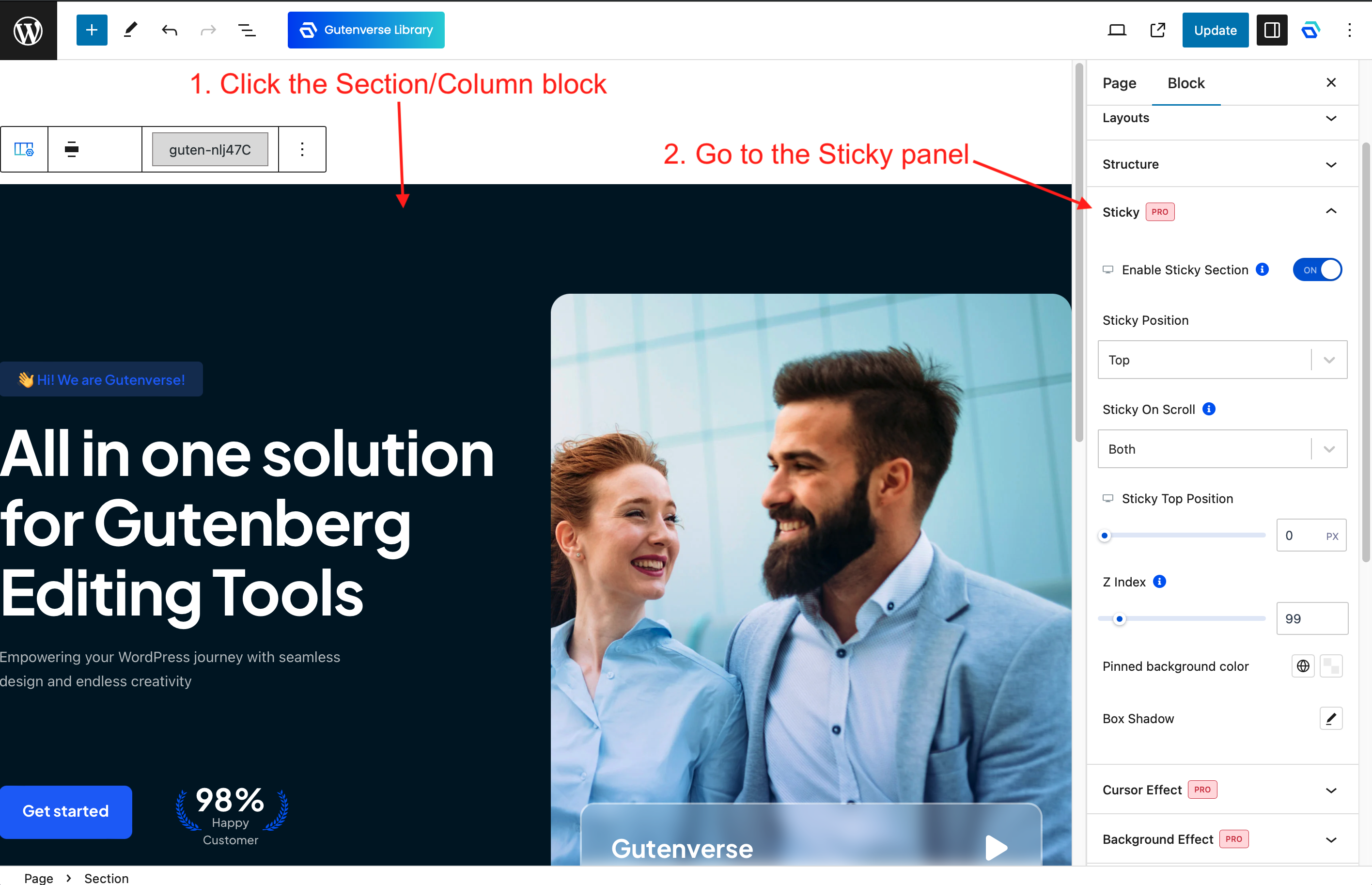1372x885 pixels.
Task: Click the Gutenverse icon in top bar
Action: click(x=1310, y=30)
